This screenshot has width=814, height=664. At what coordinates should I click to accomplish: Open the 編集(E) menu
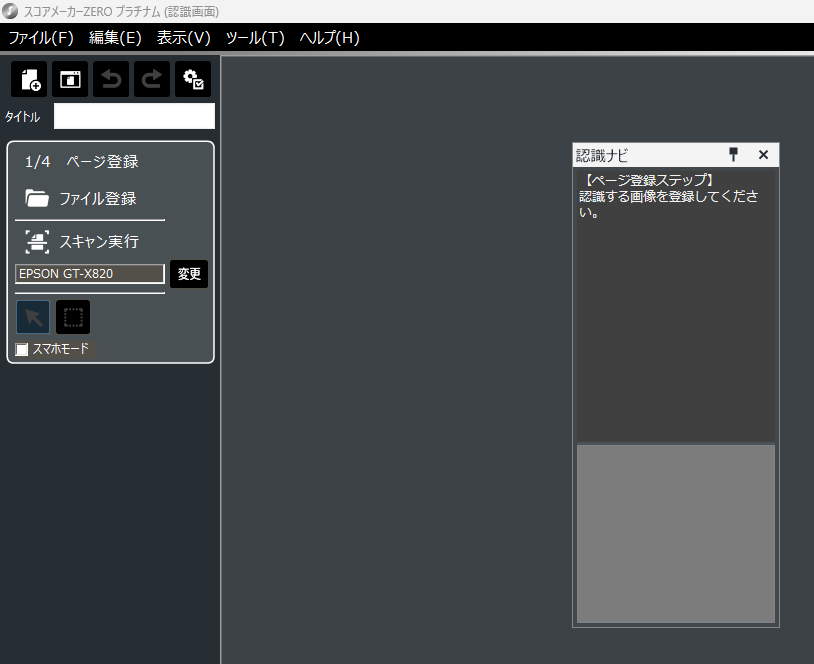[115, 38]
